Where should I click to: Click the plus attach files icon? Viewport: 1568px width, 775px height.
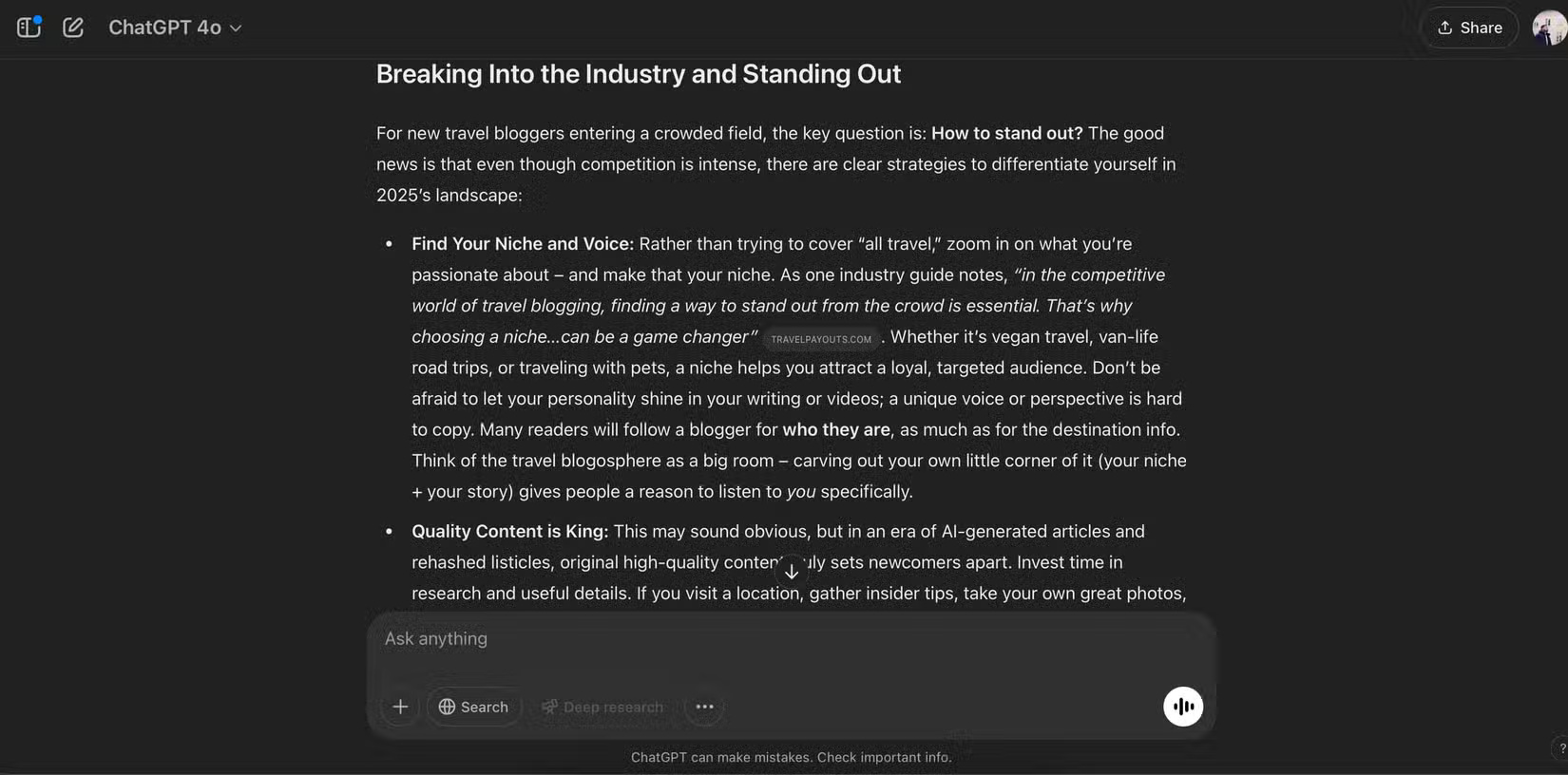(x=400, y=707)
